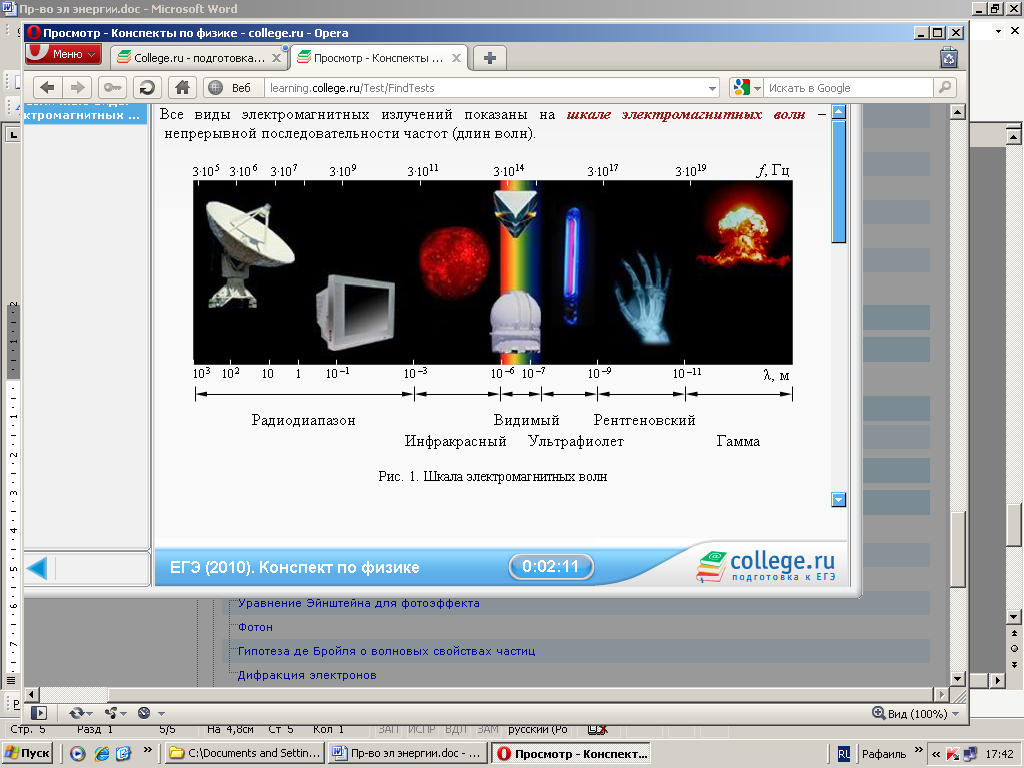This screenshot has width=1024, height=768.
Task: Close the Просмотр - Конспекты tab
Action: coord(456,58)
